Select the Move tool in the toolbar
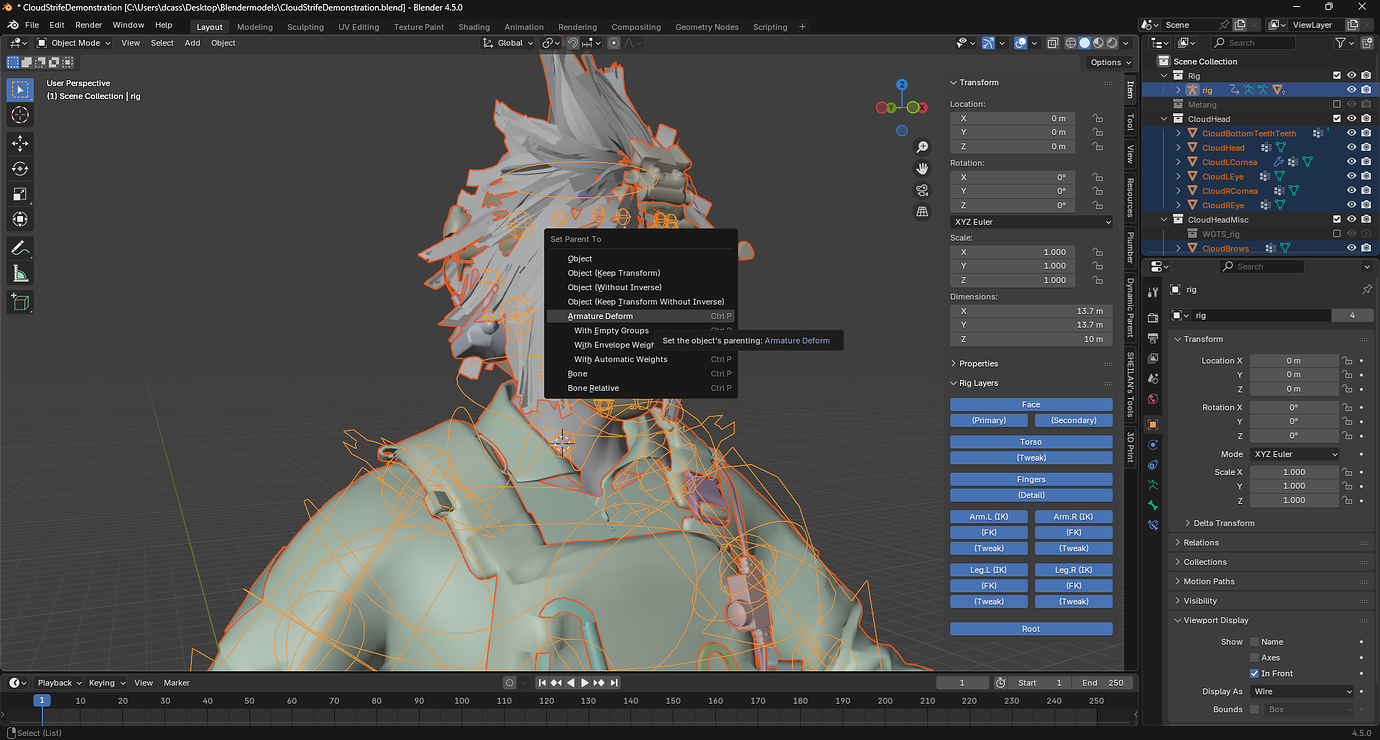The width and height of the screenshot is (1380, 740). click(x=20, y=143)
